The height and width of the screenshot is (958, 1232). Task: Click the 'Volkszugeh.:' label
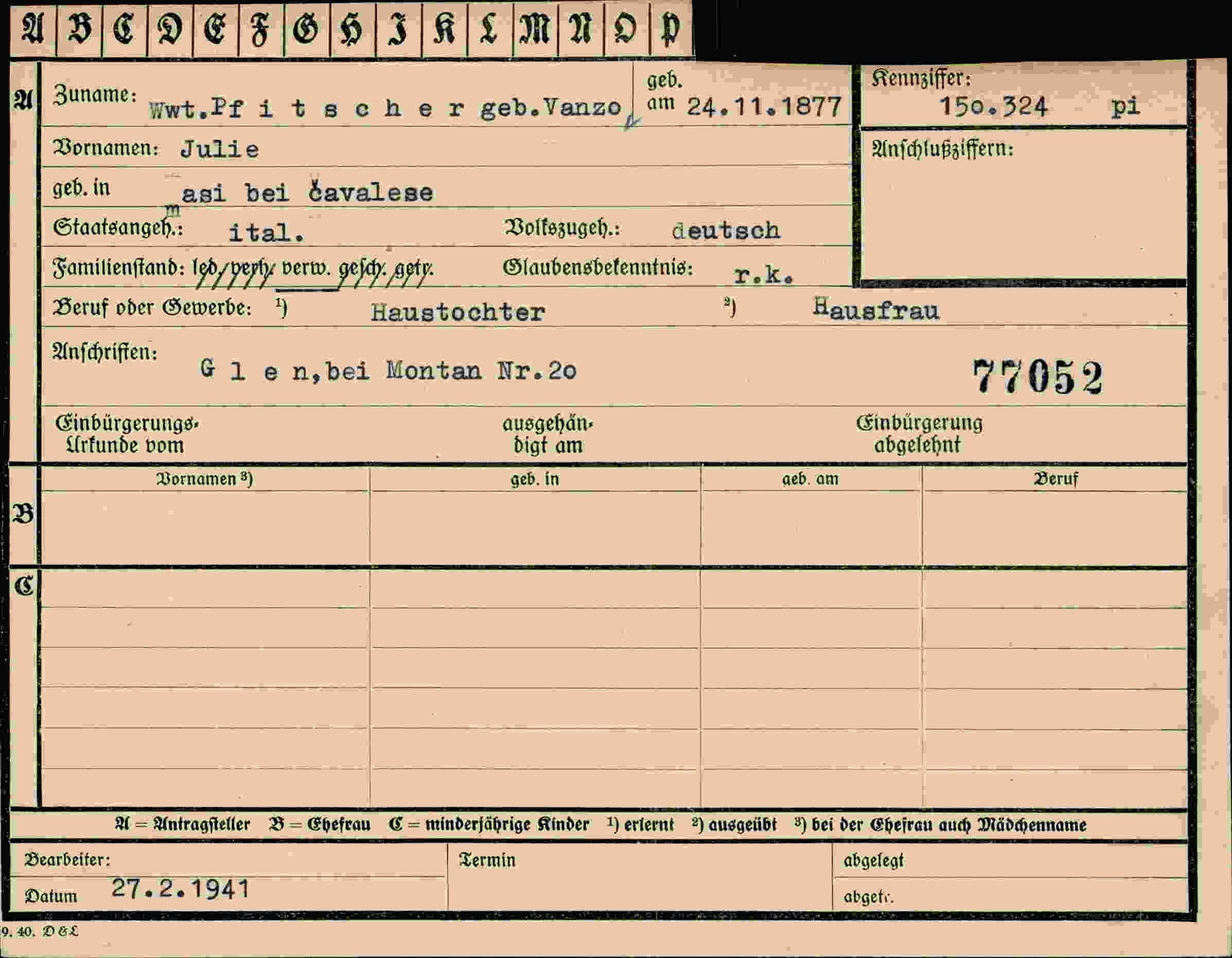pyautogui.click(x=562, y=228)
